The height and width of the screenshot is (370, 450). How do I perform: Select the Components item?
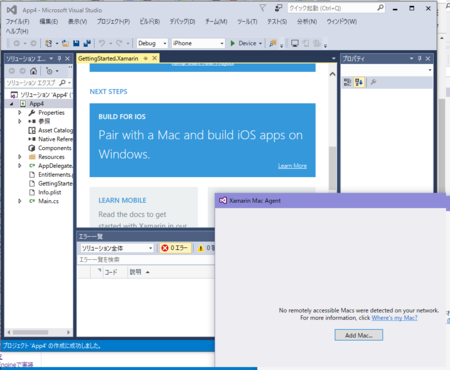pyautogui.click(x=50, y=148)
